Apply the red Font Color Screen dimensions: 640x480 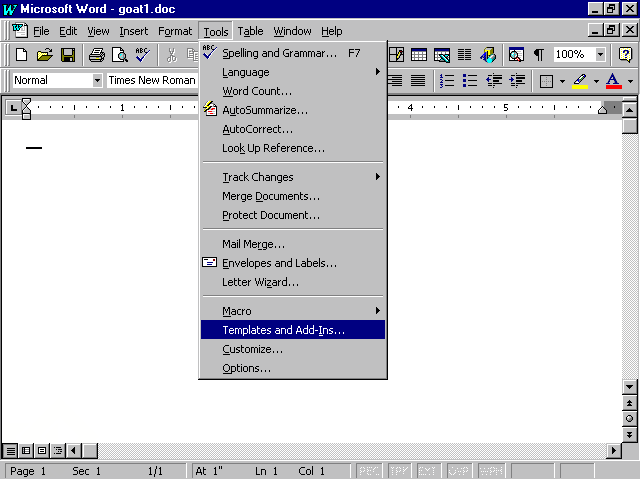613,81
